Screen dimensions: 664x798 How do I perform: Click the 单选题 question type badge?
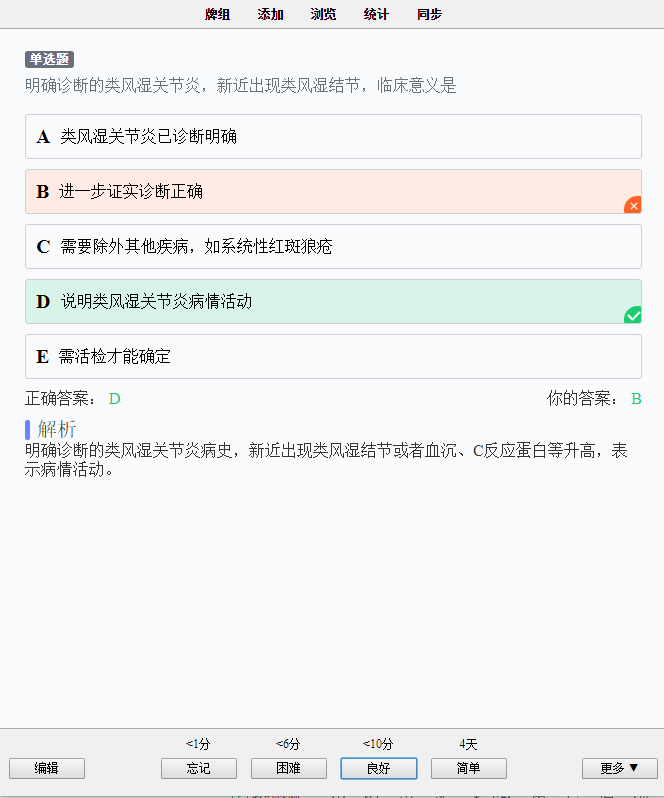[x=49, y=59]
